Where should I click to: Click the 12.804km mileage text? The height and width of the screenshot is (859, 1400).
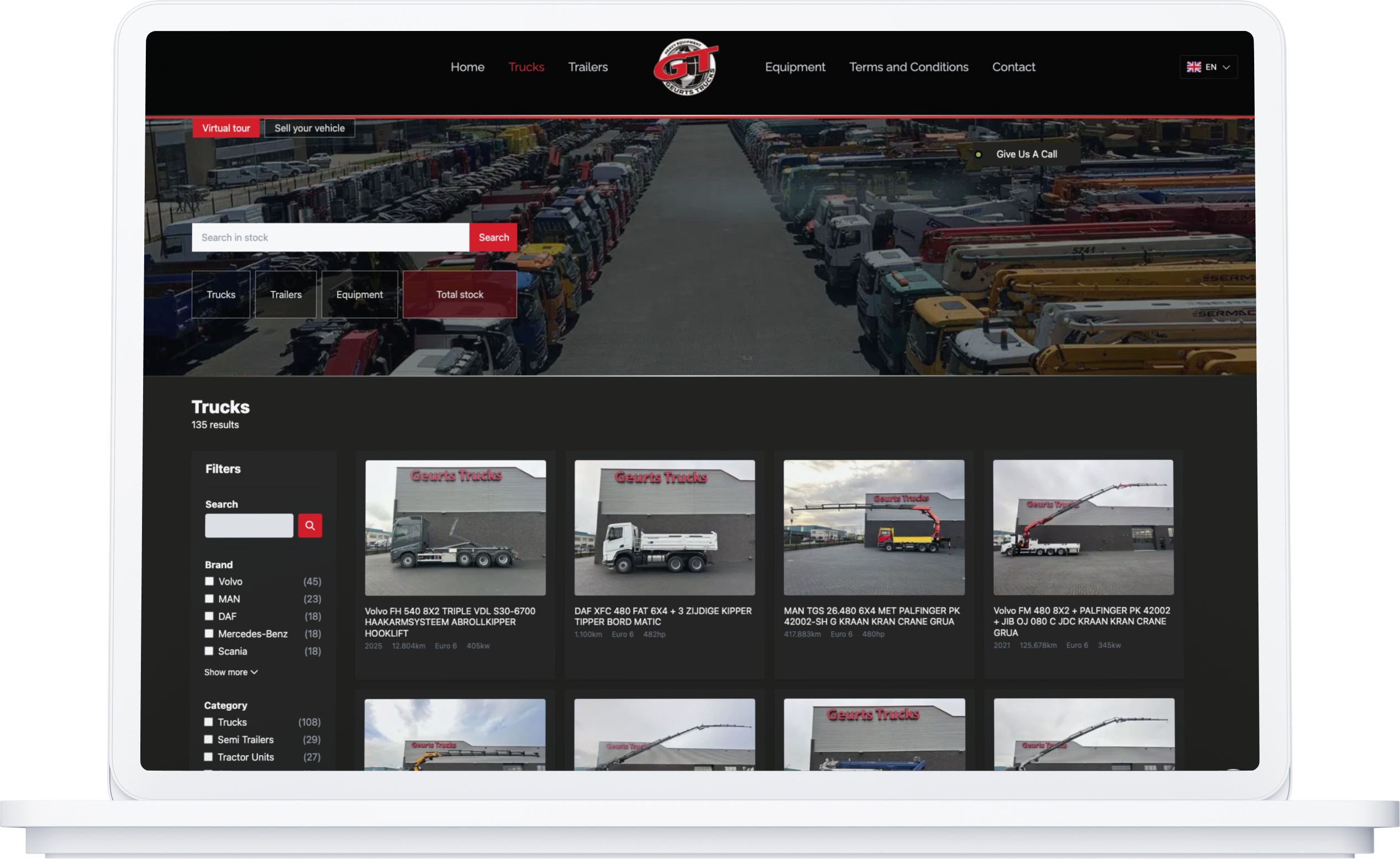pos(408,646)
